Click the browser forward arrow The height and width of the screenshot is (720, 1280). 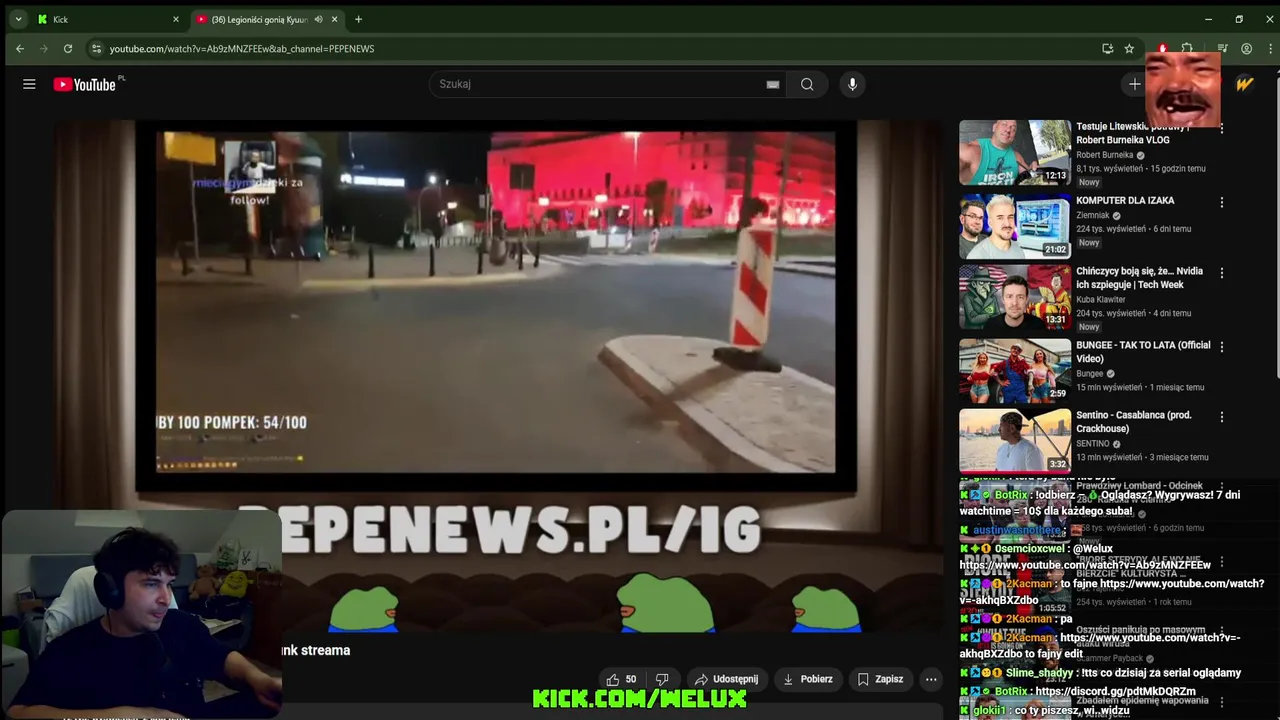(x=43, y=48)
